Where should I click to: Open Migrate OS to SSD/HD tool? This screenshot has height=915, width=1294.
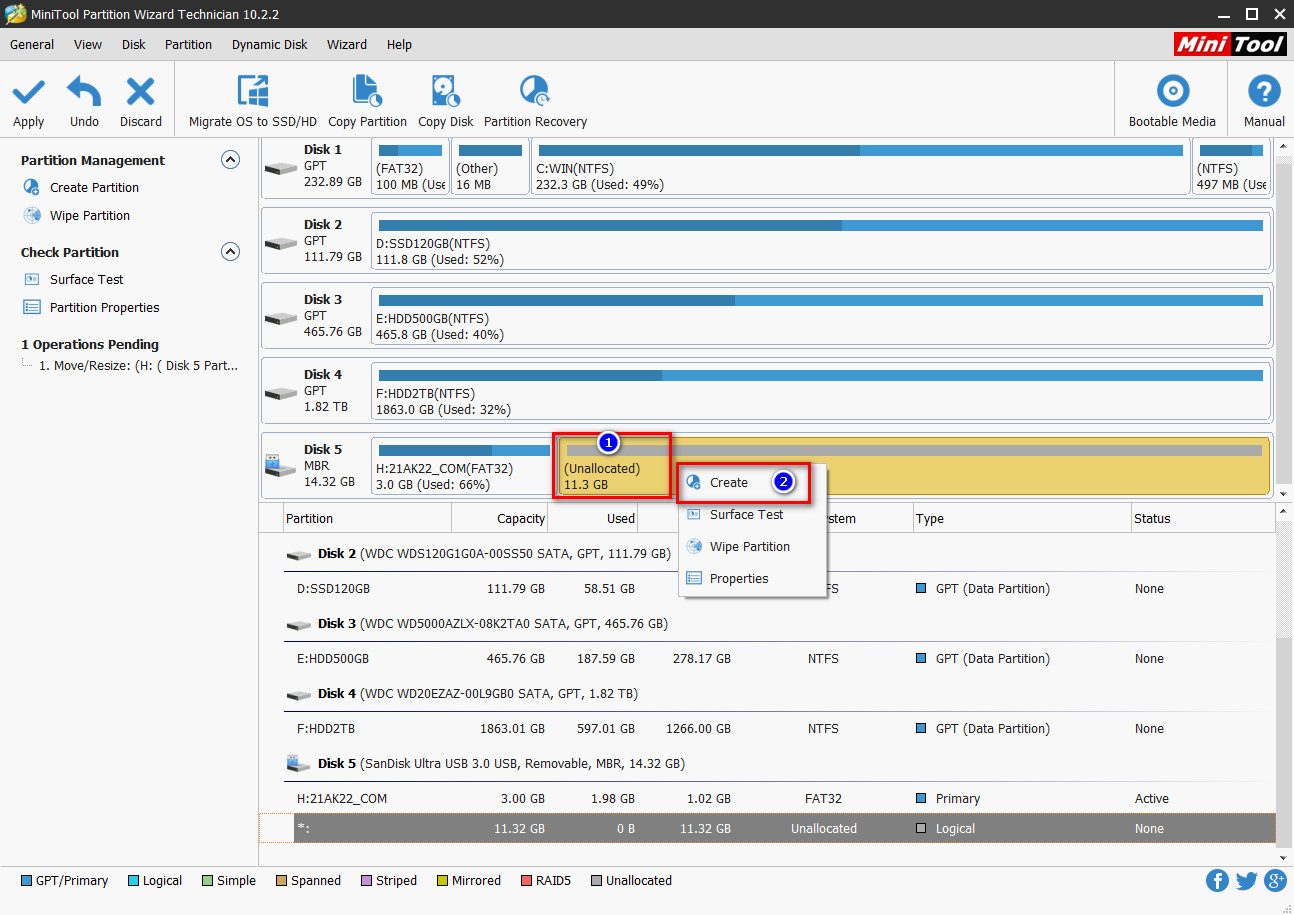pyautogui.click(x=252, y=102)
